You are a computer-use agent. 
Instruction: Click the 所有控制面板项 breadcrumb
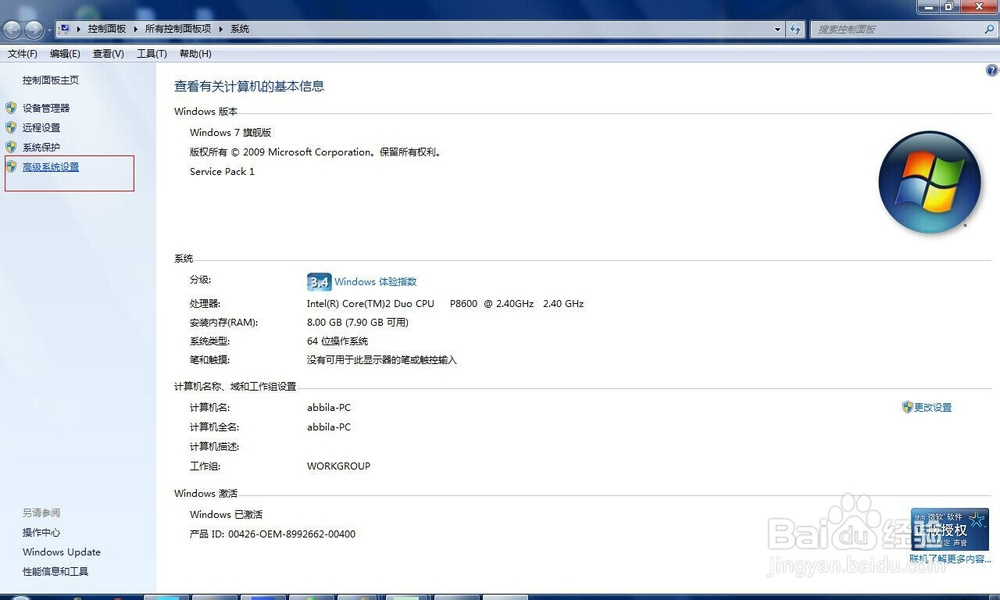(x=178, y=29)
